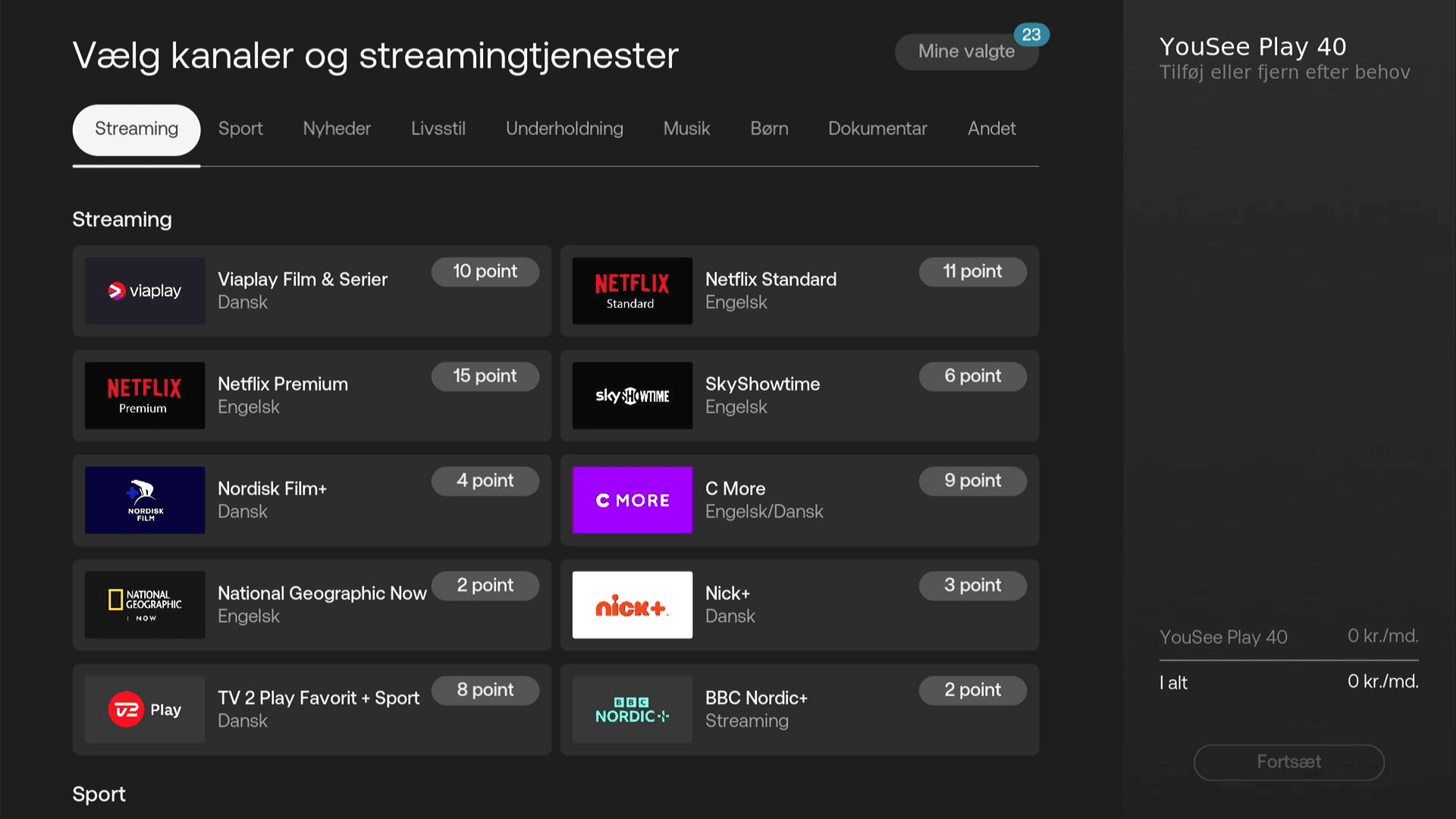Open the Underholdning tab
Viewport: 1456px width, 819px height.
pyautogui.click(x=564, y=129)
